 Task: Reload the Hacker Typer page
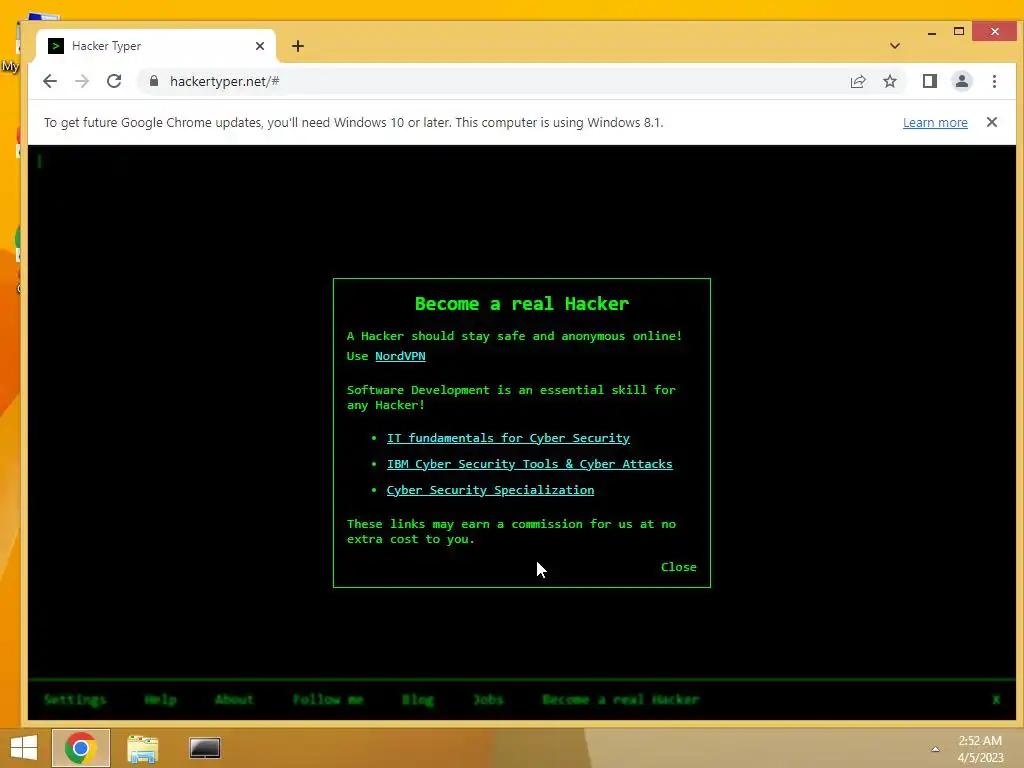114,81
